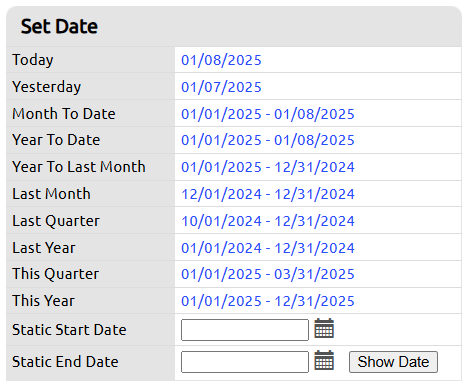Select Last Month range 12/01/2024 - 12/31/2024

coord(268,194)
